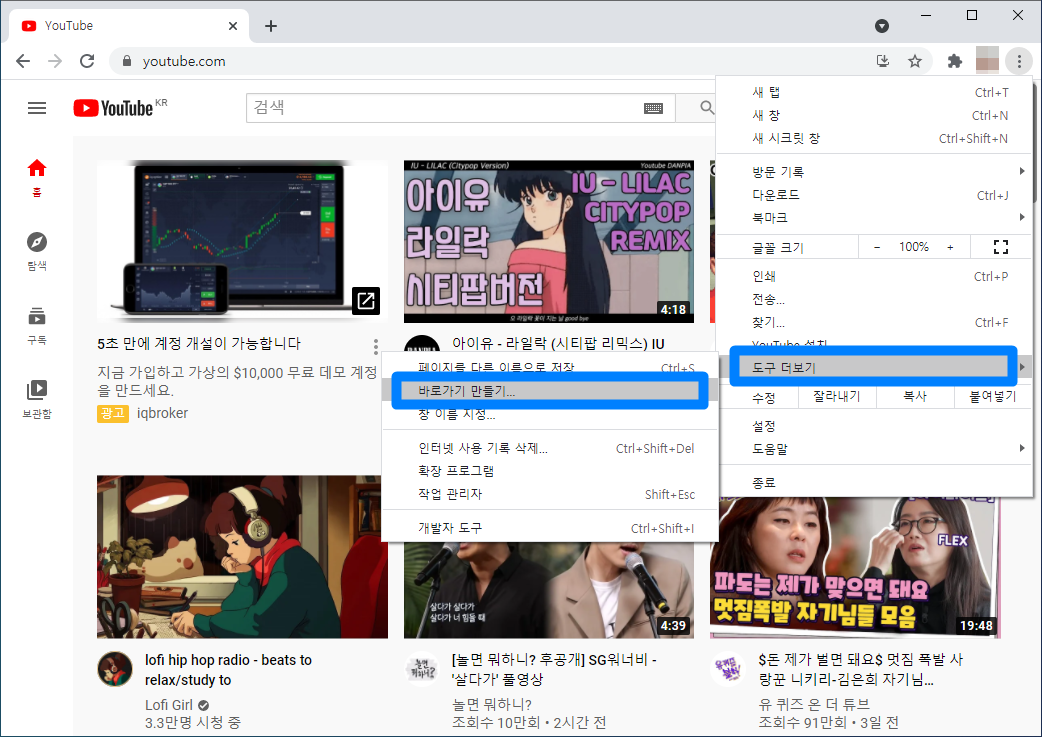Go to YouTube Home in sidebar
The width and height of the screenshot is (1042, 737).
pos(37,177)
